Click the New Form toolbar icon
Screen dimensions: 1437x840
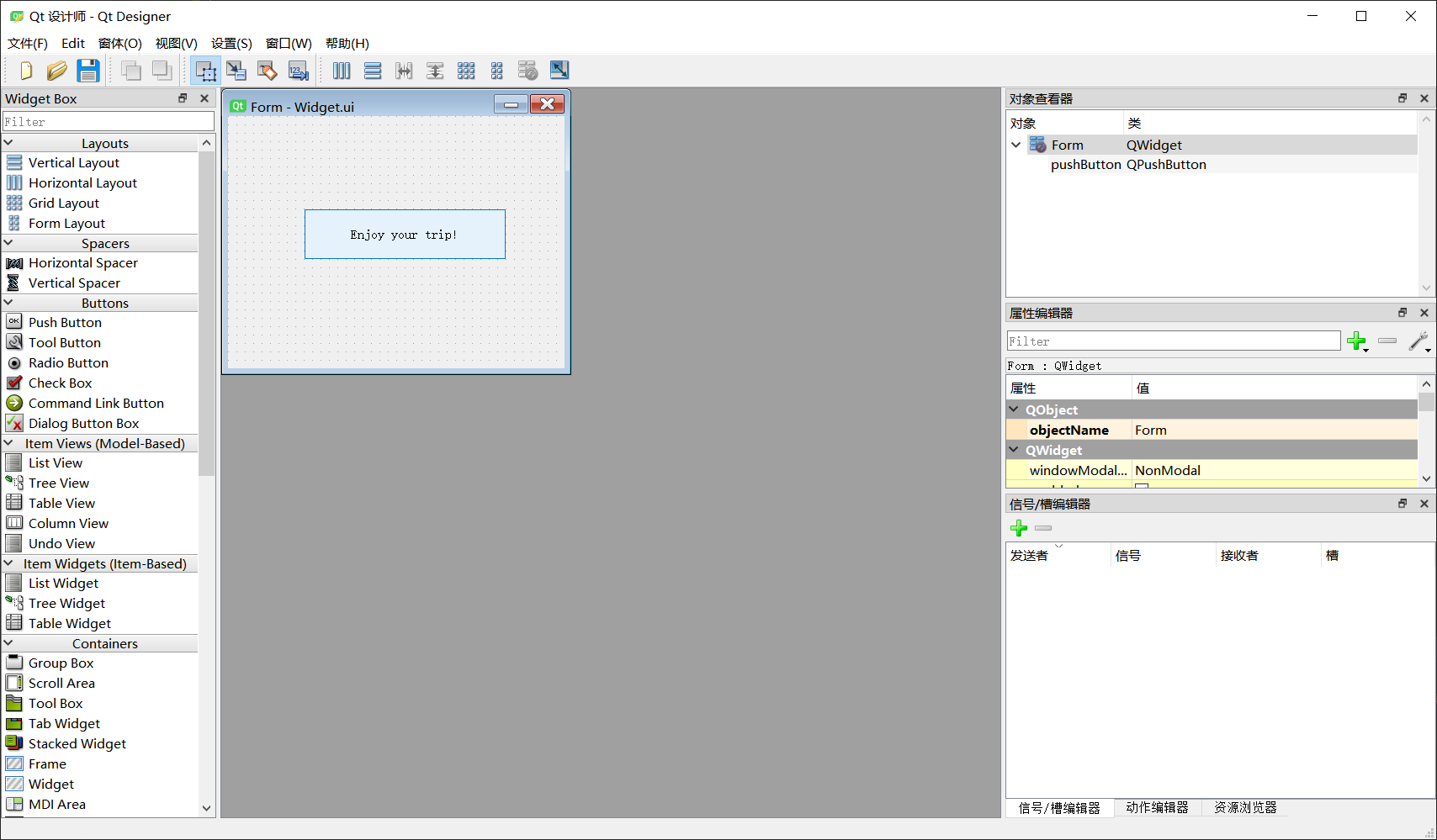click(x=25, y=71)
